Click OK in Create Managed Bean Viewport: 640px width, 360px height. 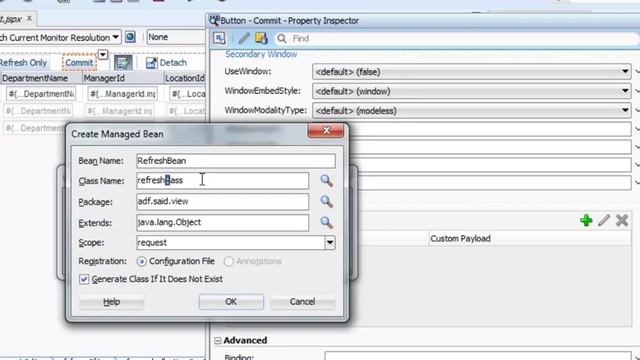pyautogui.click(x=231, y=302)
